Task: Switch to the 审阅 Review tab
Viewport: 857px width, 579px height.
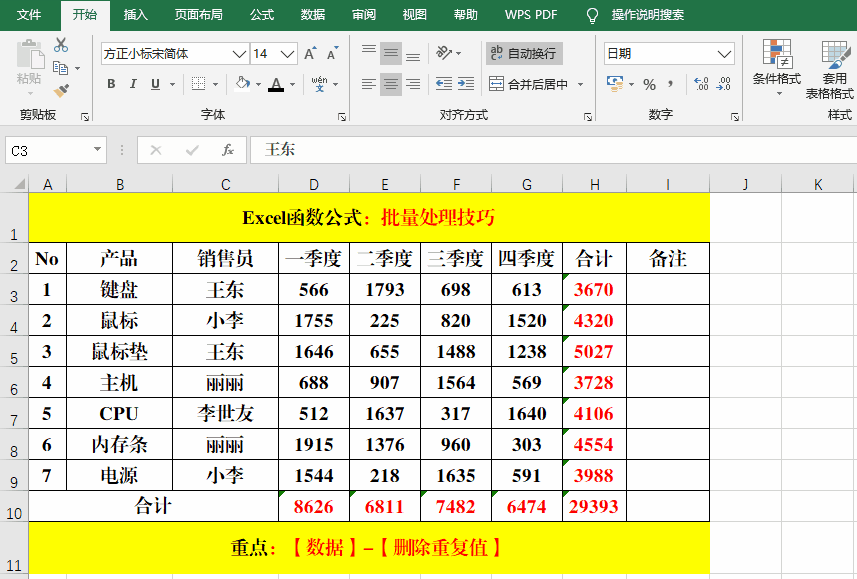Action: [x=364, y=15]
